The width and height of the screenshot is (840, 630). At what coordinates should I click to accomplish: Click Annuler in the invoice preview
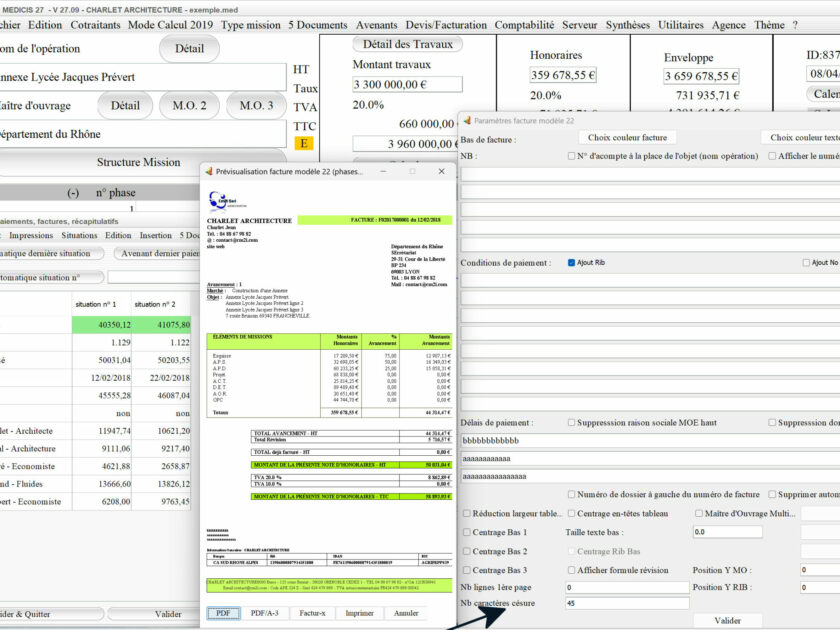pos(406,613)
